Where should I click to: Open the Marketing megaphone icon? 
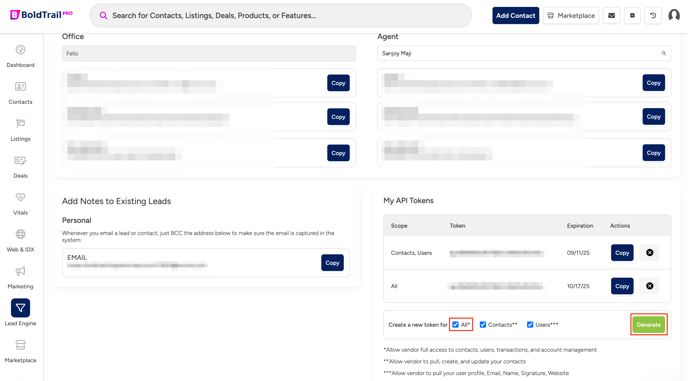coord(20,271)
